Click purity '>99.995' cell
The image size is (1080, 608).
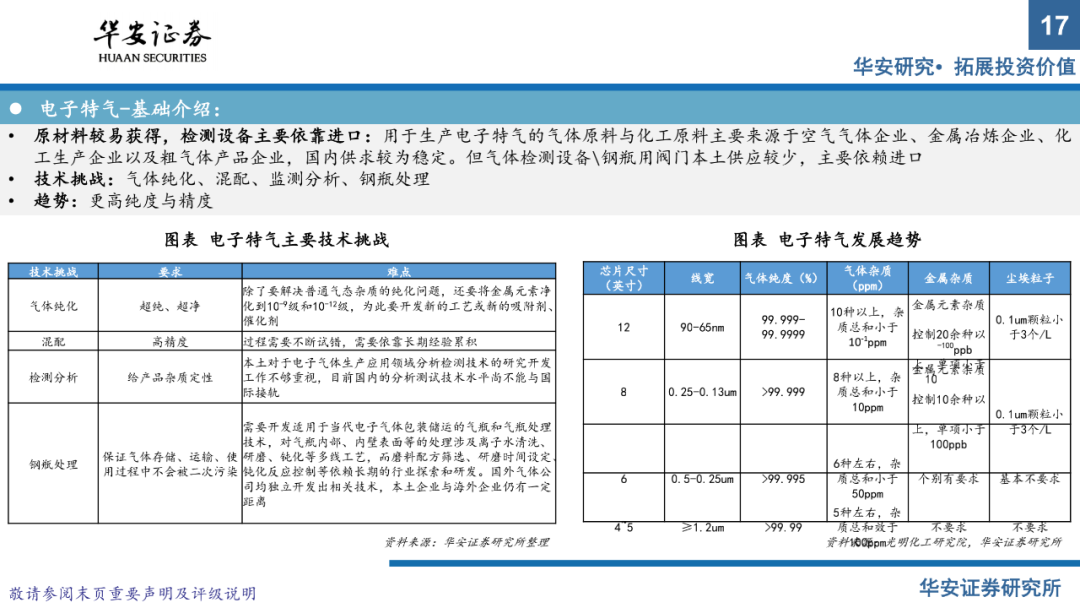tap(782, 479)
